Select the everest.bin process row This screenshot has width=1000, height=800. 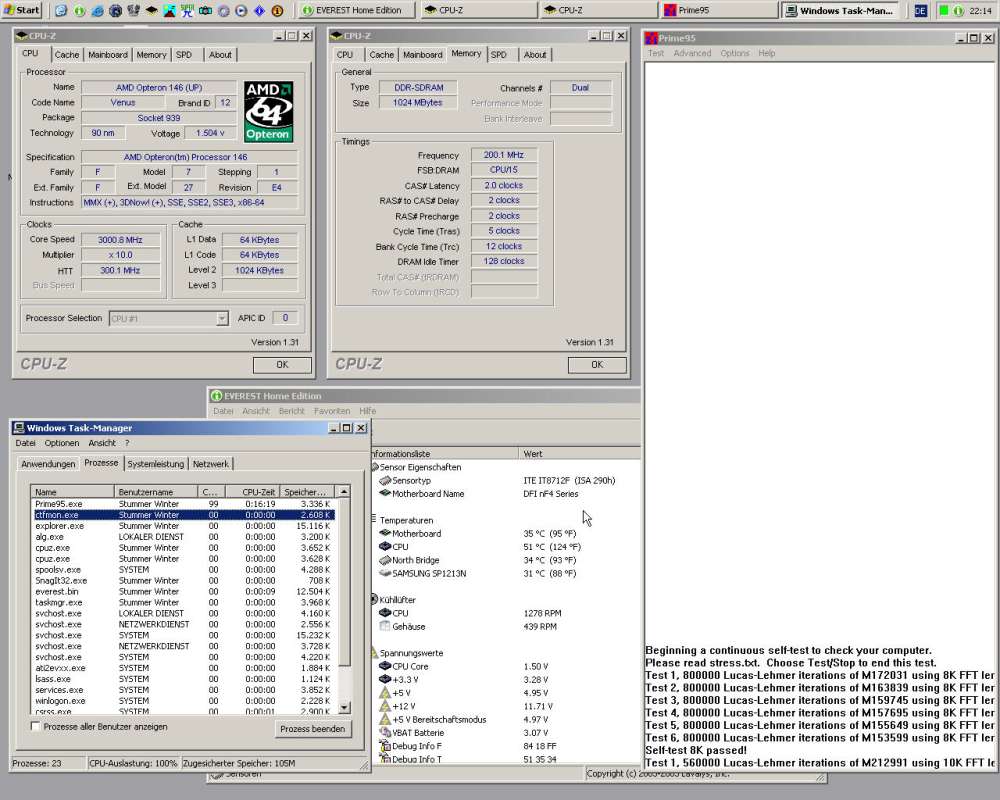pyautogui.click(x=184, y=591)
